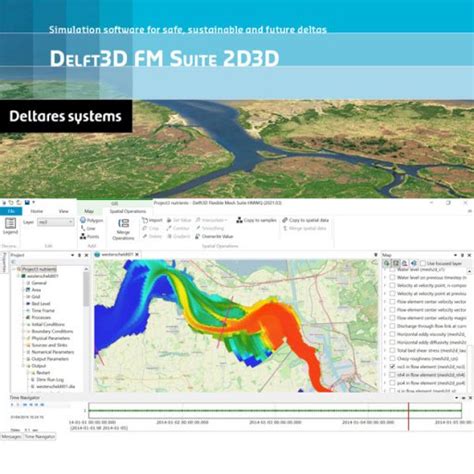Click the Import spatial operation

point(152,220)
